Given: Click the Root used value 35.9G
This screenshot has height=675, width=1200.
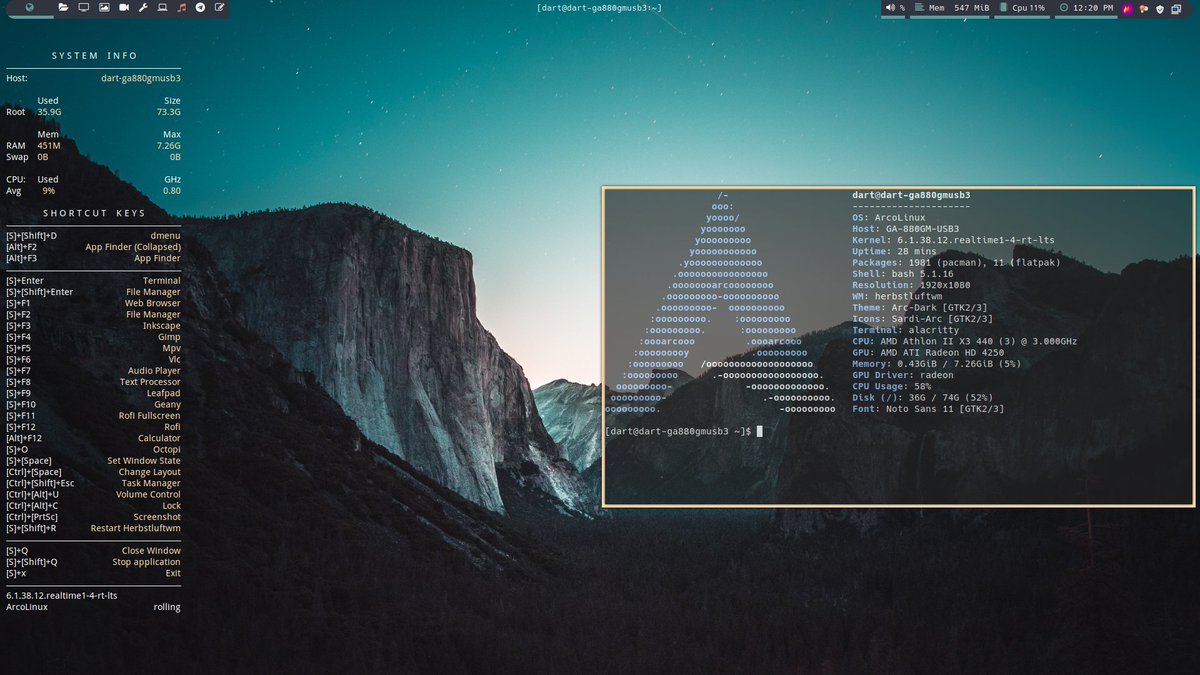Looking at the screenshot, I should click(x=49, y=112).
